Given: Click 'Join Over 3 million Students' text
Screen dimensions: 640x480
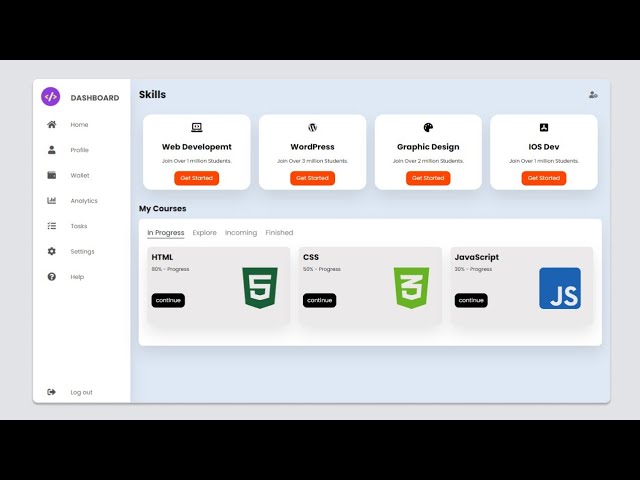Looking at the screenshot, I should [313, 161].
